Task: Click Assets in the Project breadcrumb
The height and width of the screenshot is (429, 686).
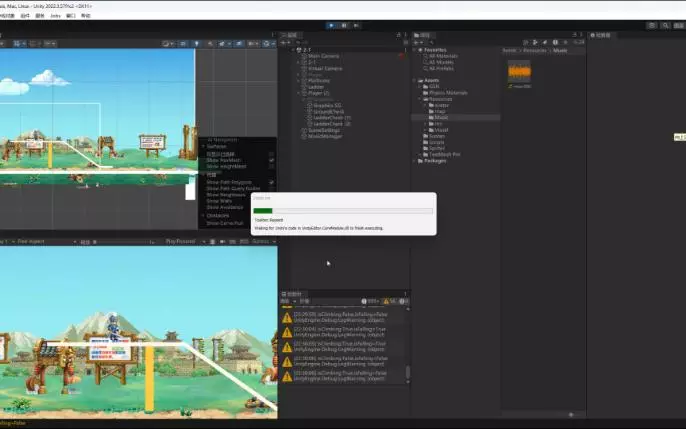Action: pyautogui.click(x=509, y=51)
